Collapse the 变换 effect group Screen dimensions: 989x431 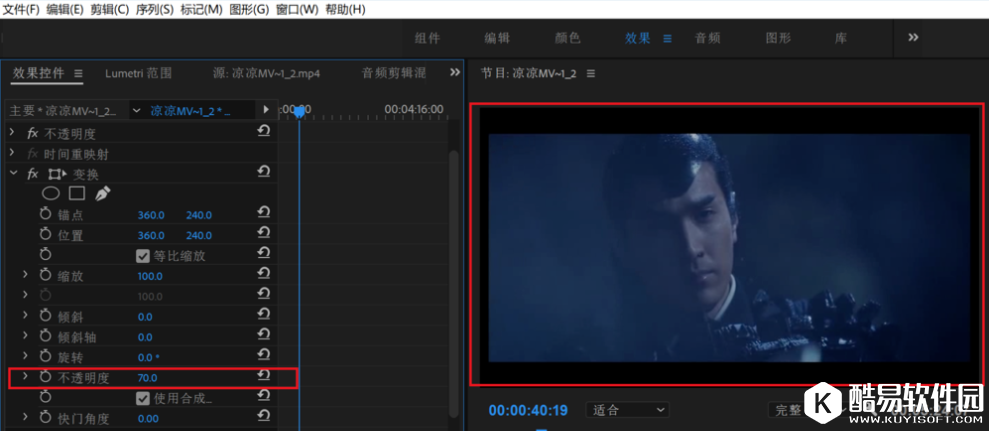point(12,173)
